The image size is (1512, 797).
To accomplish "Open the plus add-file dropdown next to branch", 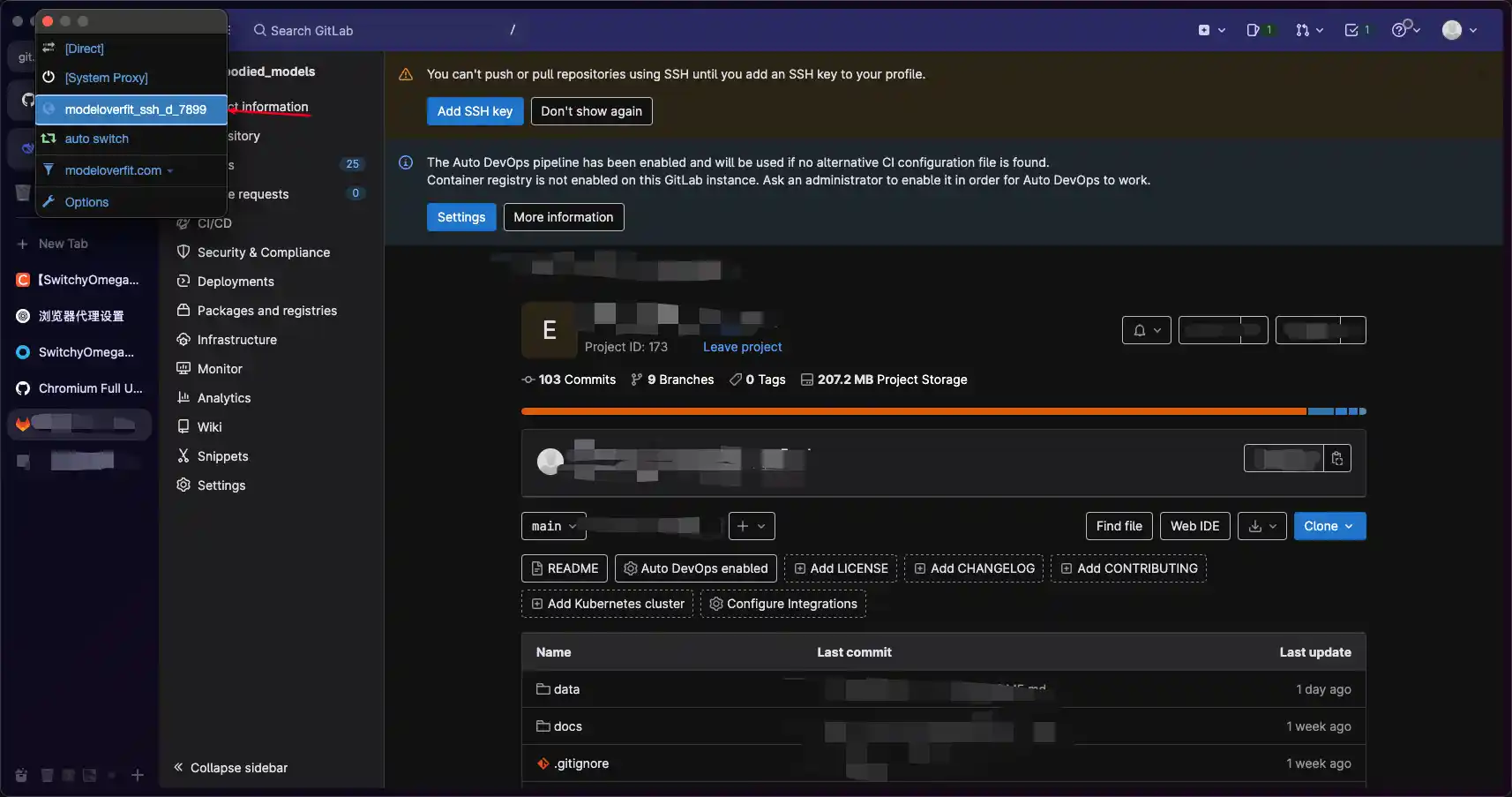I will [x=752, y=526].
